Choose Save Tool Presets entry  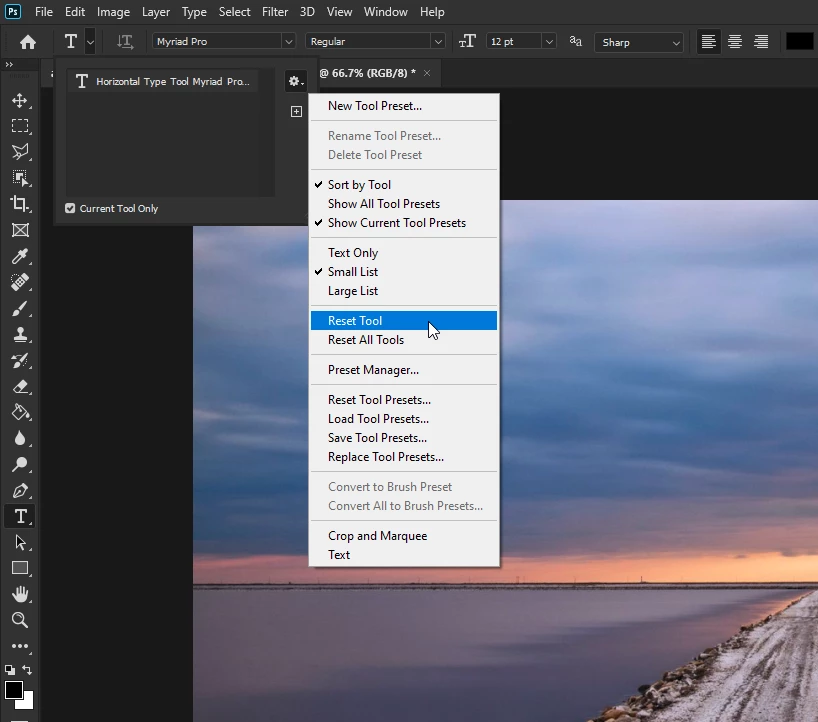tap(404, 438)
